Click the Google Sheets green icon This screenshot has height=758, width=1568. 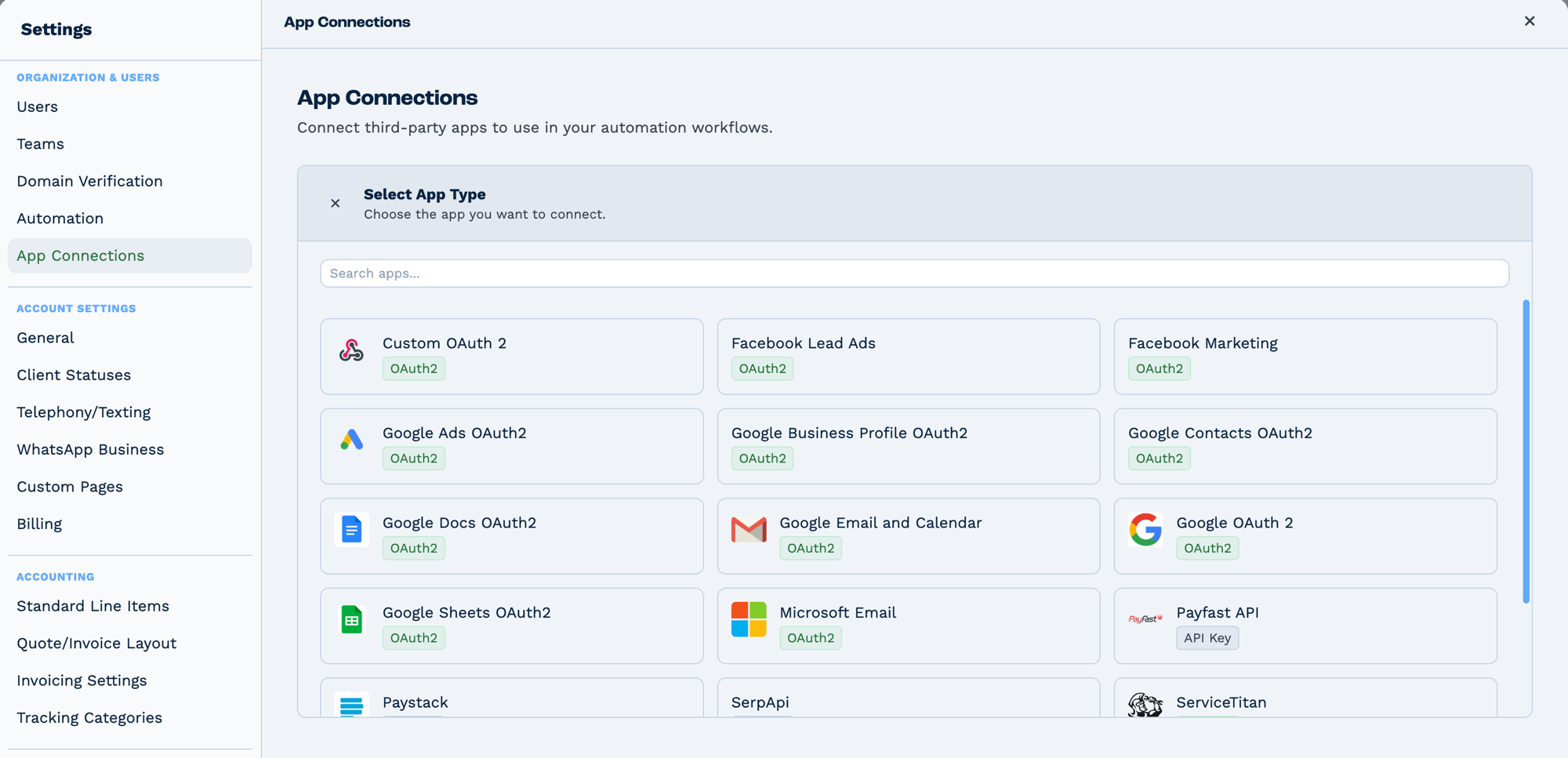pos(351,619)
